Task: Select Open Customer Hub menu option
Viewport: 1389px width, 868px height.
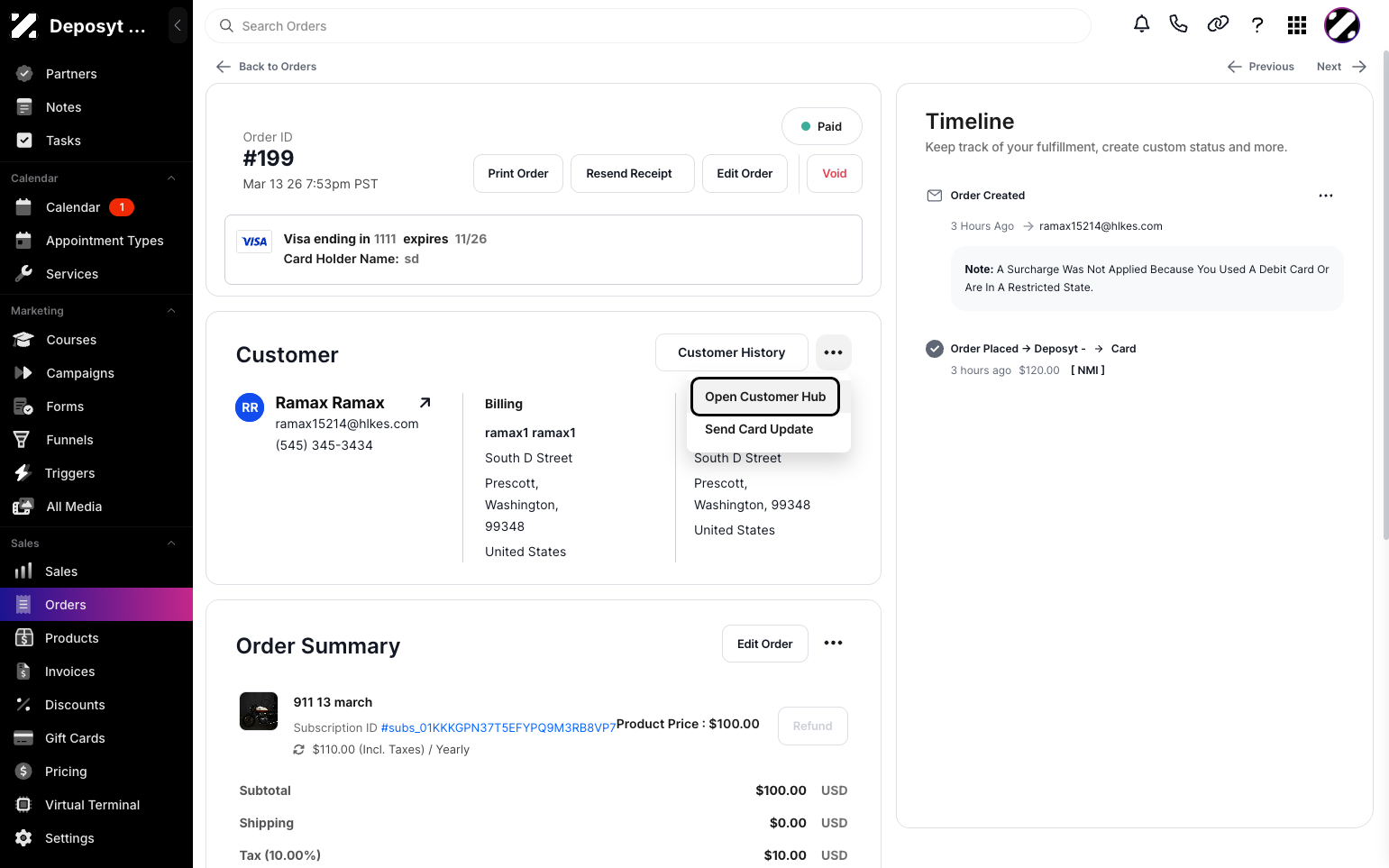Action: coord(765,397)
